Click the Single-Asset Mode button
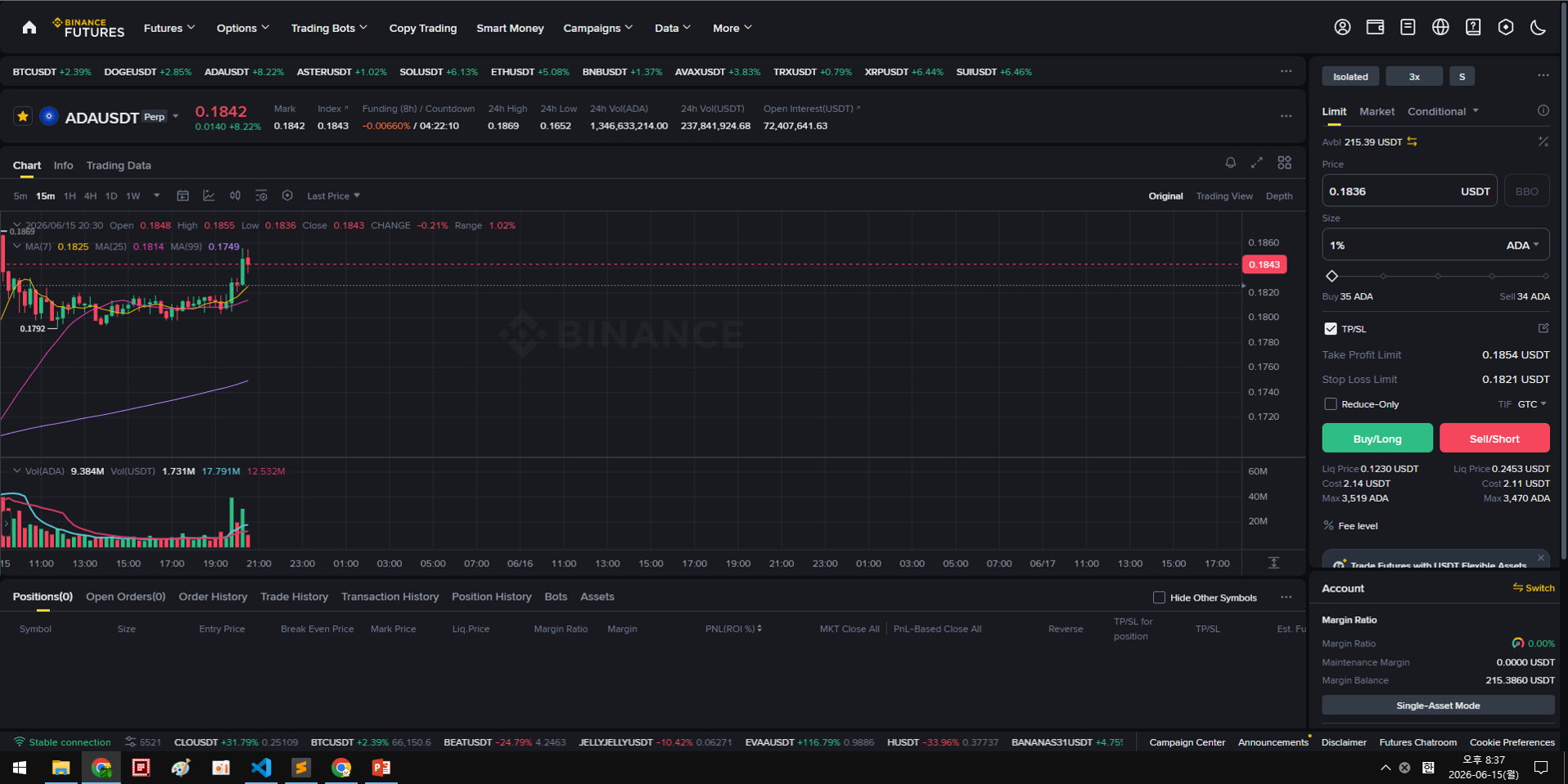Viewport: 1568px width, 784px height. (x=1438, y=705)
